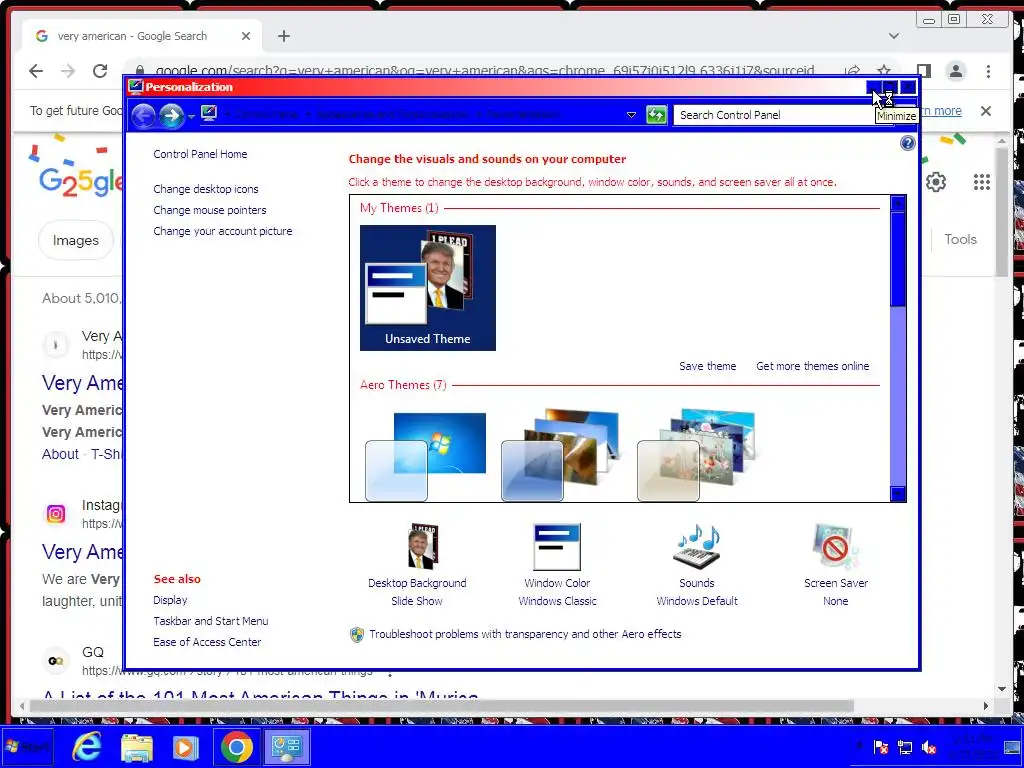This screenshot has width=1024, height=768.
Task: Open the Chrome profile avatar
Action: click(956, 71)
